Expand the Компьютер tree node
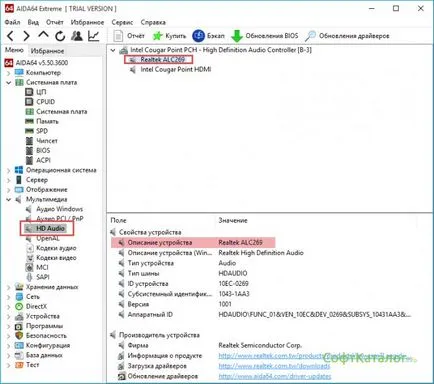The width and height of the screenshot is (434, 384). click(x=9, y=73)
